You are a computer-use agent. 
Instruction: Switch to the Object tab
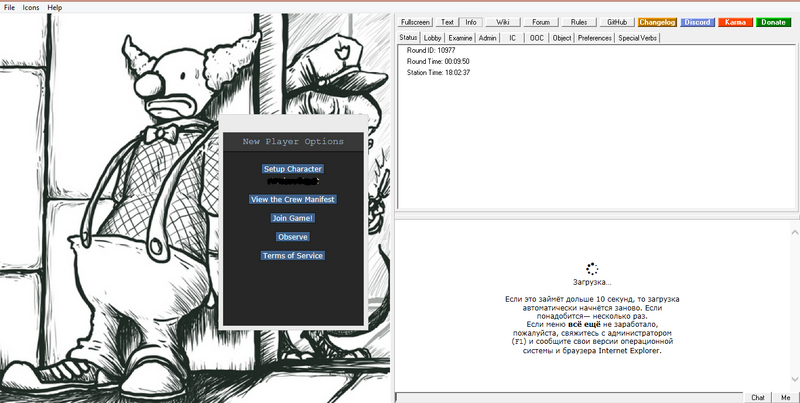coord(562,38)
